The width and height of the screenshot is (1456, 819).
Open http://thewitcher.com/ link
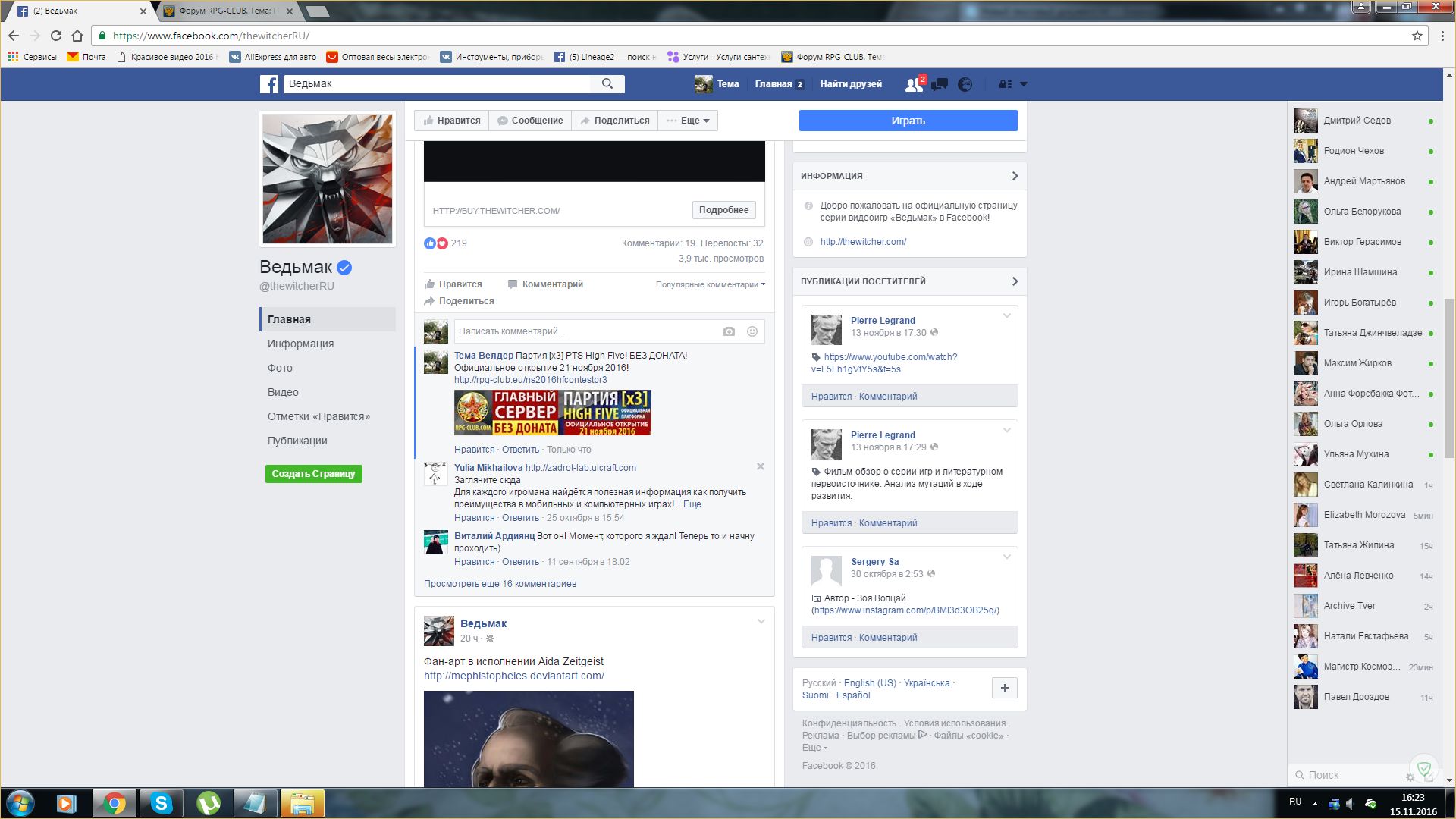coord(863,242)
